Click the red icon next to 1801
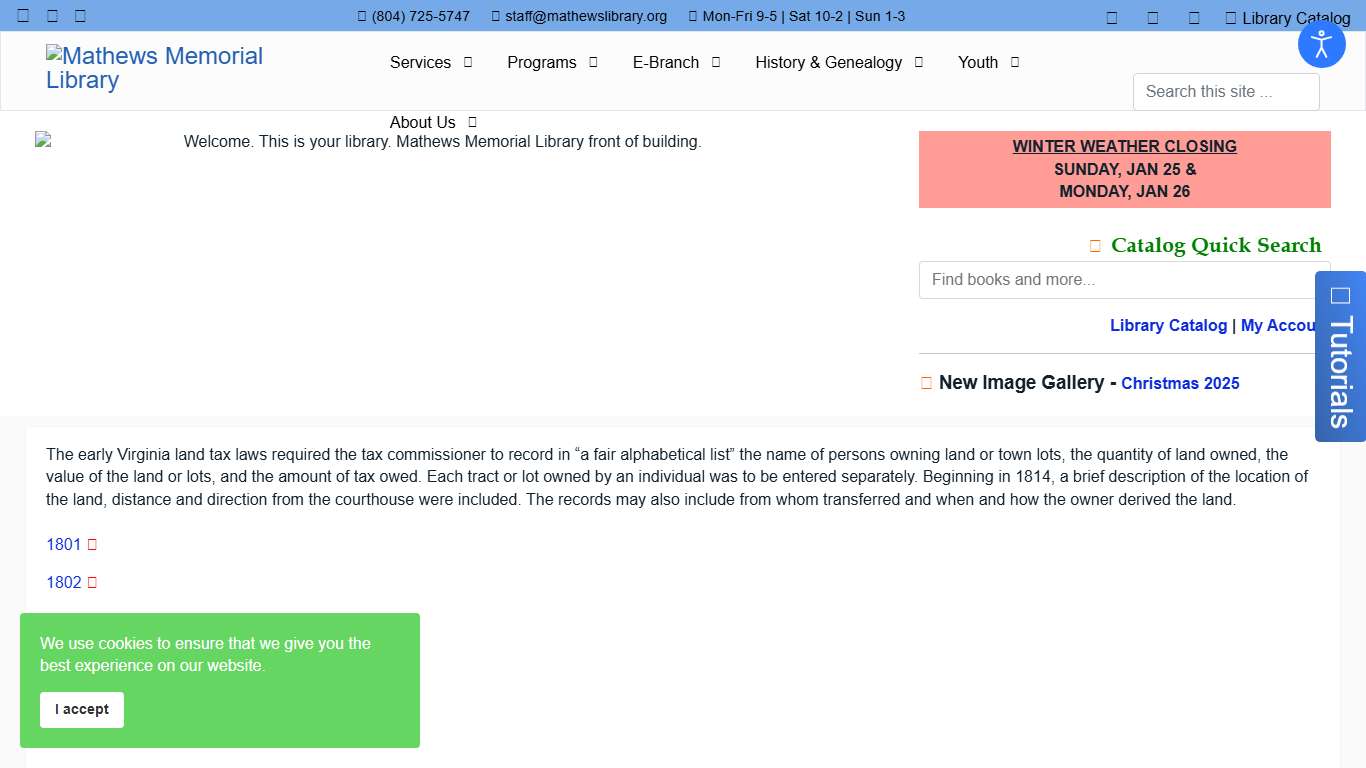The width and height of the screenshot is (1366, 768). [92, 545]
